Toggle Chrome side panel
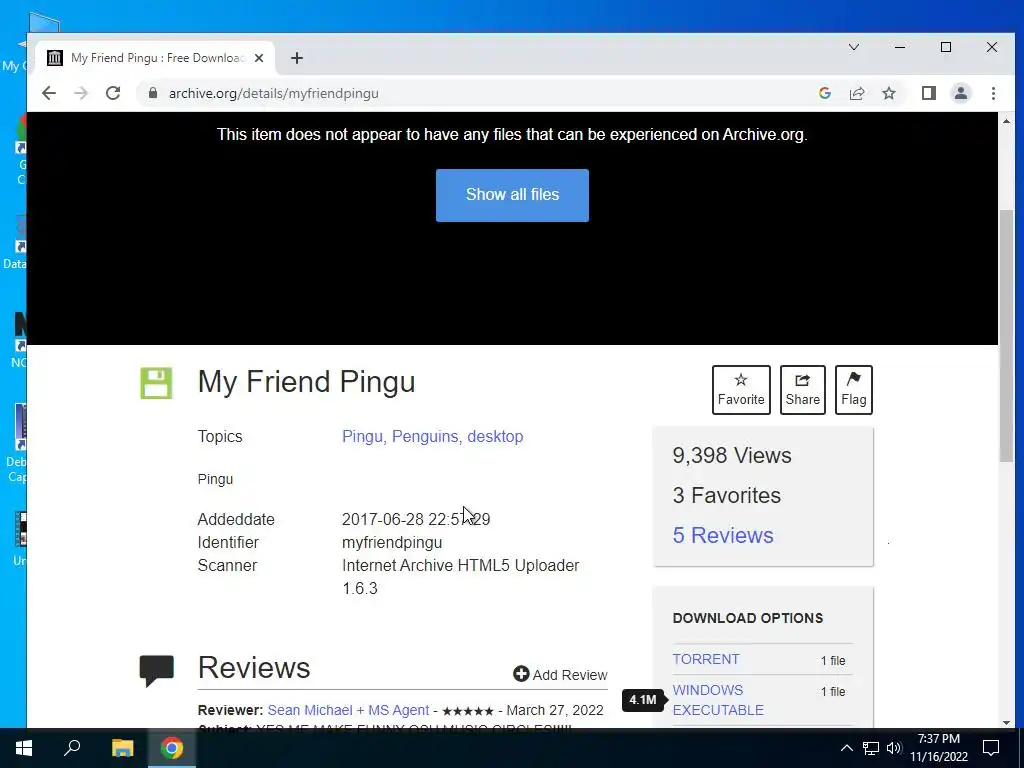Viewport: 1024px width, 768px height. point(929,93)
